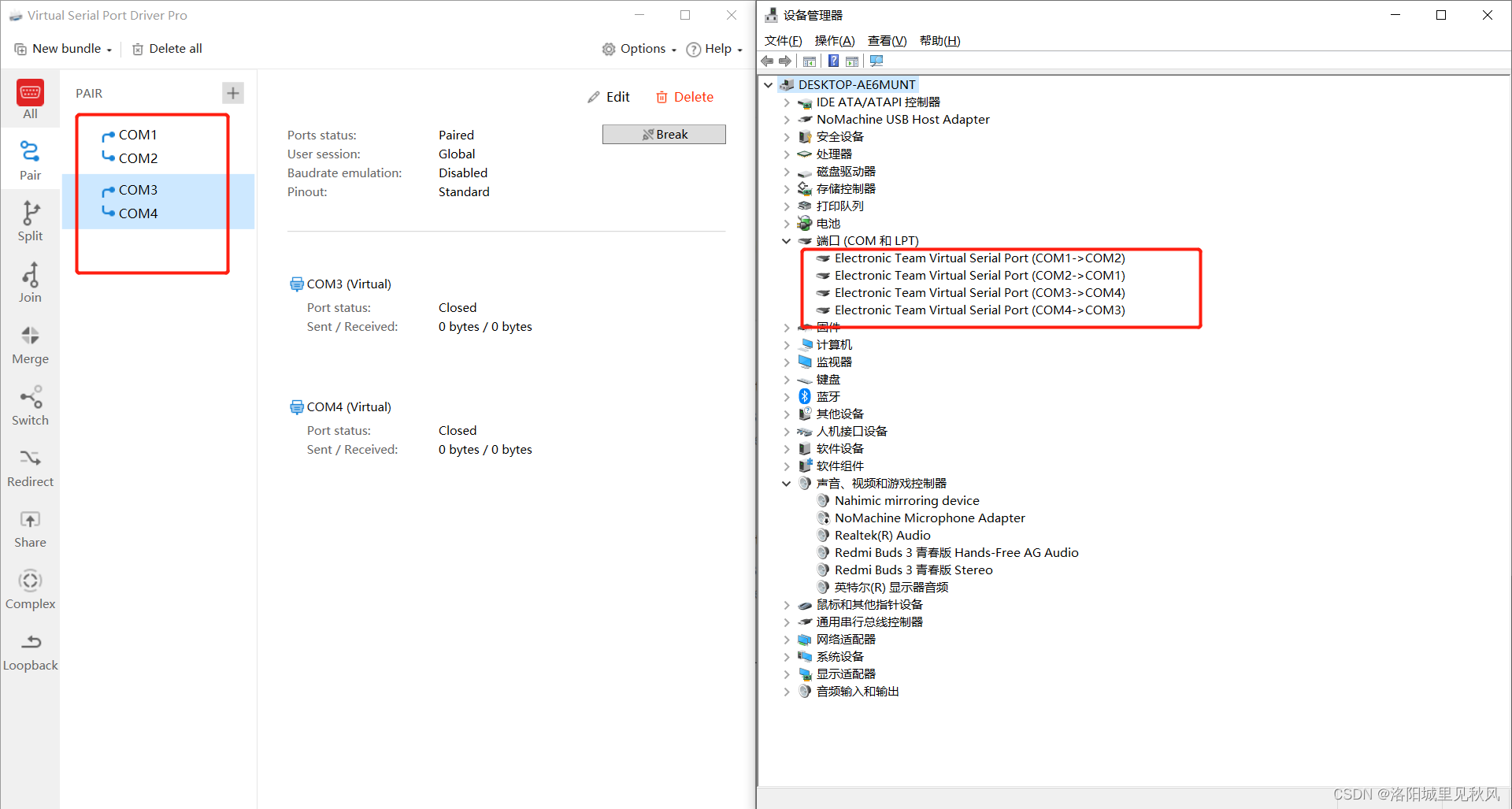Click the 电池 category

click(828, 224)
